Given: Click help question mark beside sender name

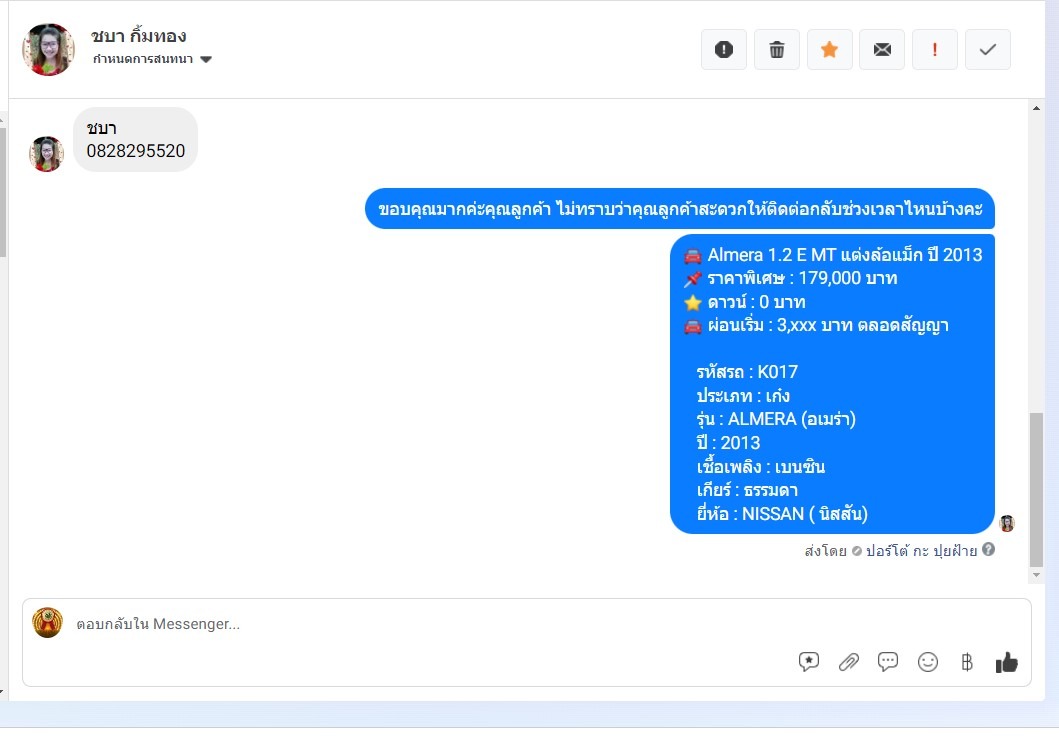Looking at the screenshot, I should point(988,549).
